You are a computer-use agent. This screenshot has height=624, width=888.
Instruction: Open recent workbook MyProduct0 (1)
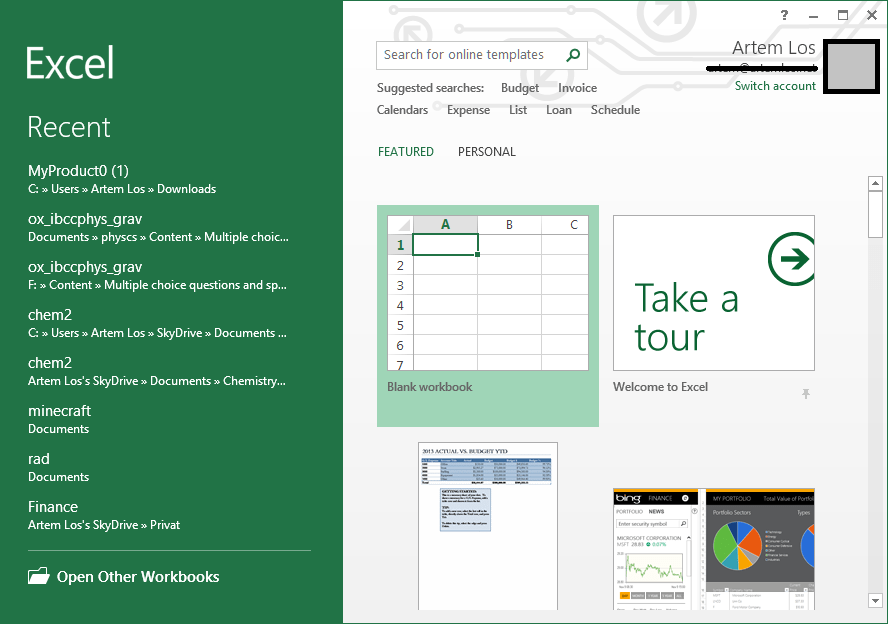click(170, 179)
